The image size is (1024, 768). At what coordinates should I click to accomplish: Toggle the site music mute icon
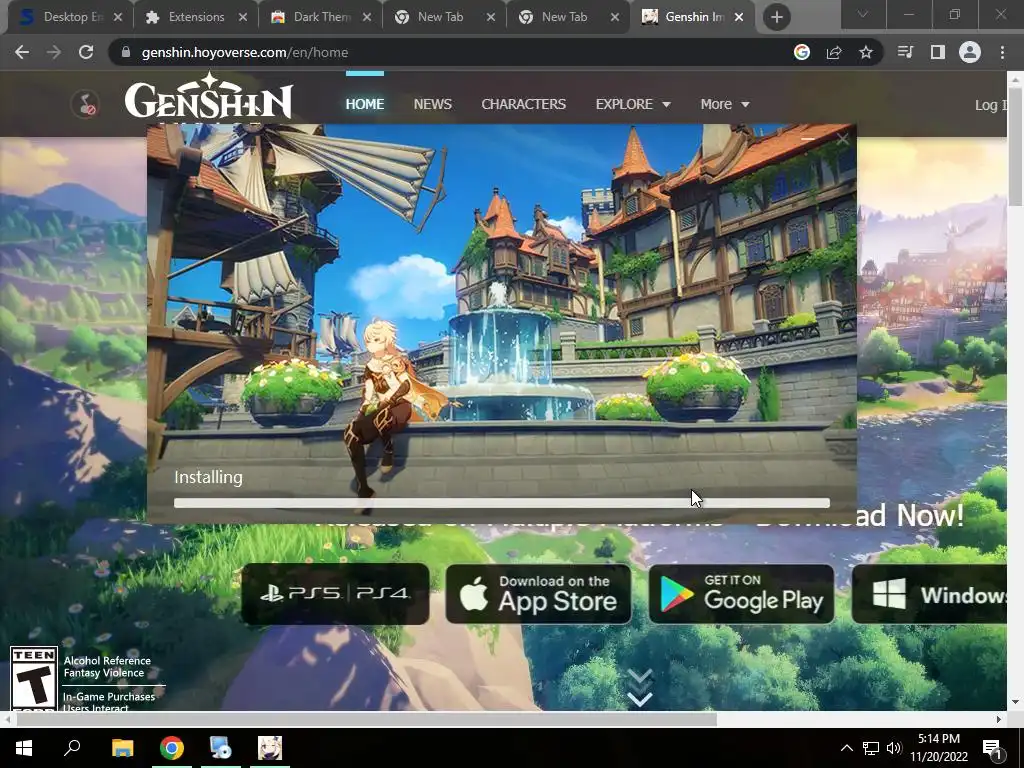85,104
